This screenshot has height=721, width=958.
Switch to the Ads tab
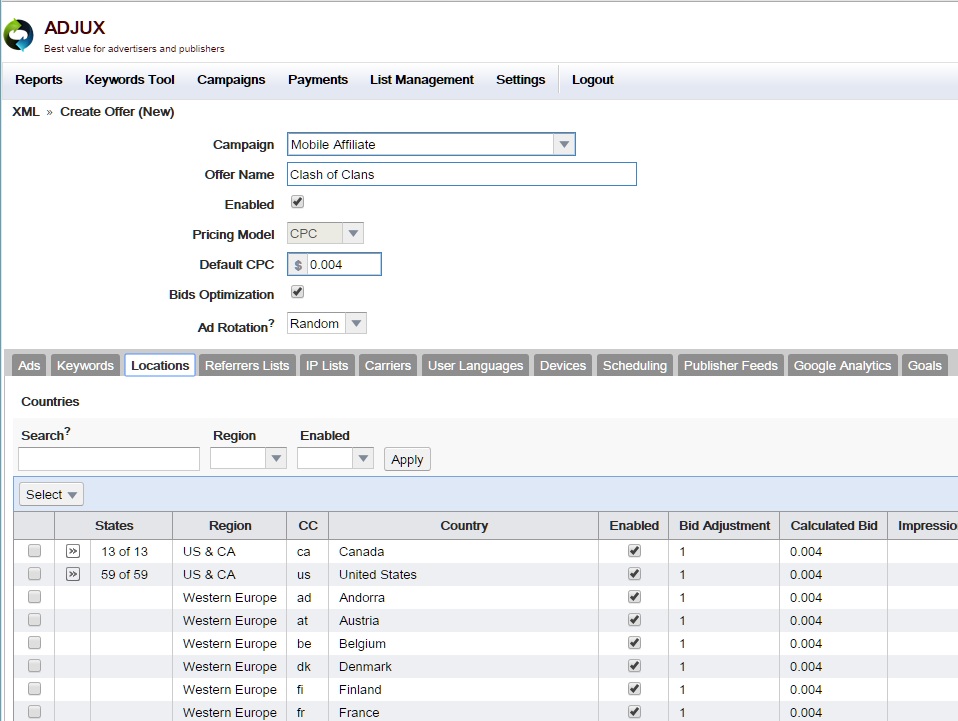pyautogui.click(x=29, y=365)
